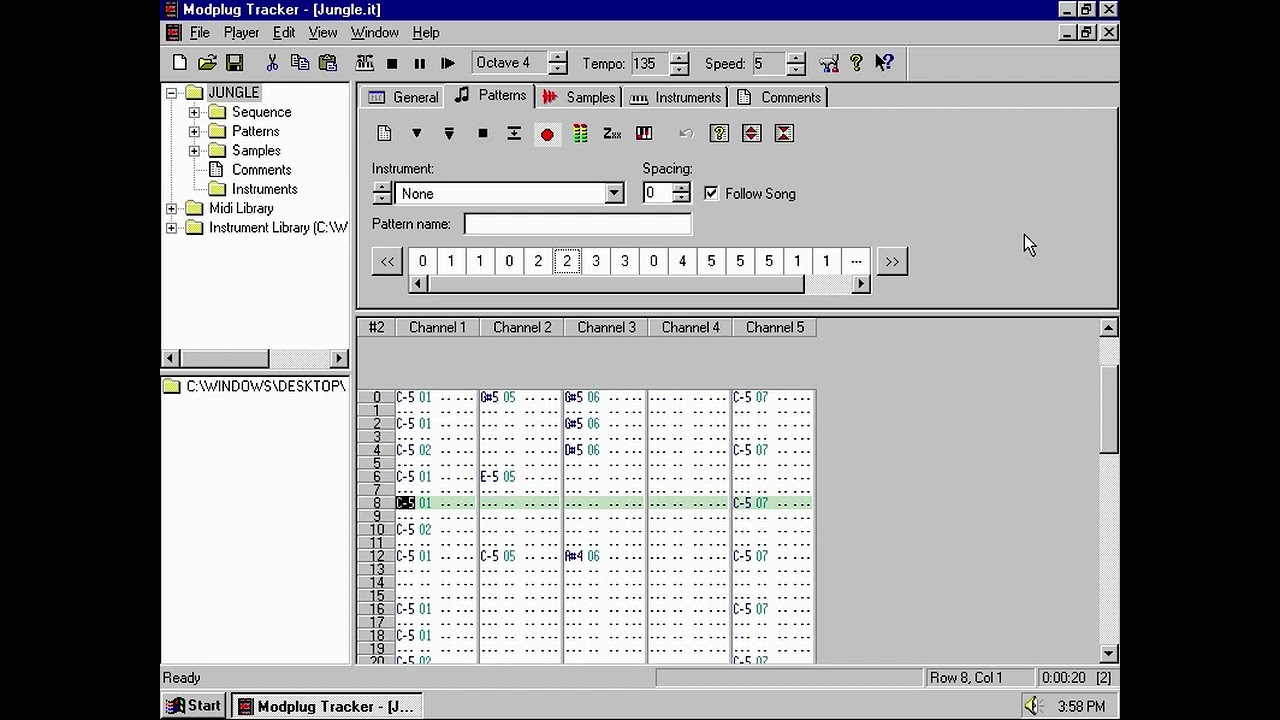The height and width of the screenshot is (720, 1280).
Task: Go to previous sequence with << button
Action: click(387, 261)
